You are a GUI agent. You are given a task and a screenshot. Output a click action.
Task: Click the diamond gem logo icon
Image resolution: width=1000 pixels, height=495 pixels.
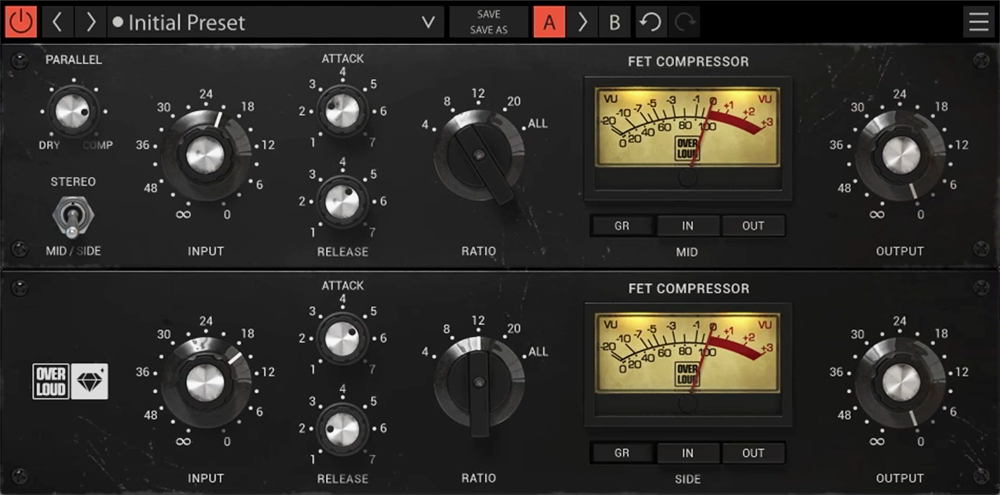[89, 381]
